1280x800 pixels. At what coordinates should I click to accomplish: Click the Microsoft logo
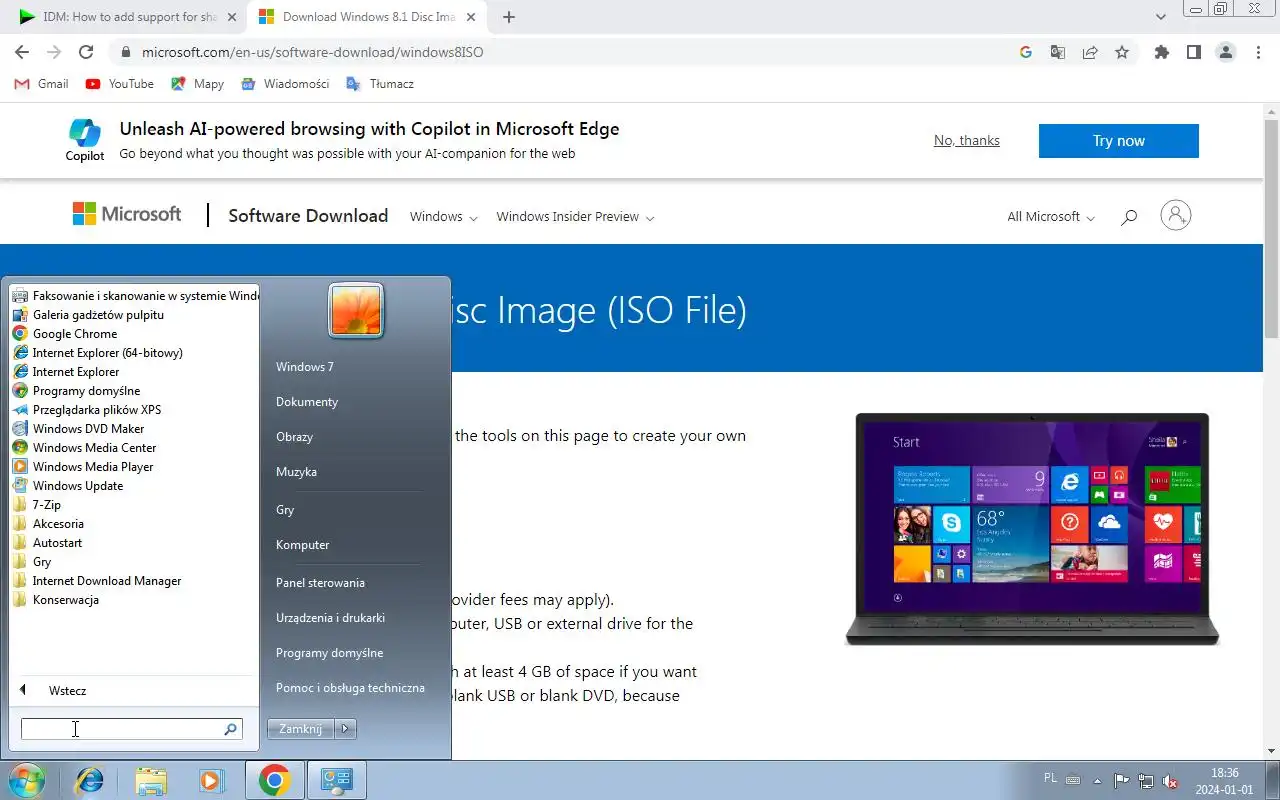click(x=127, y=214)
